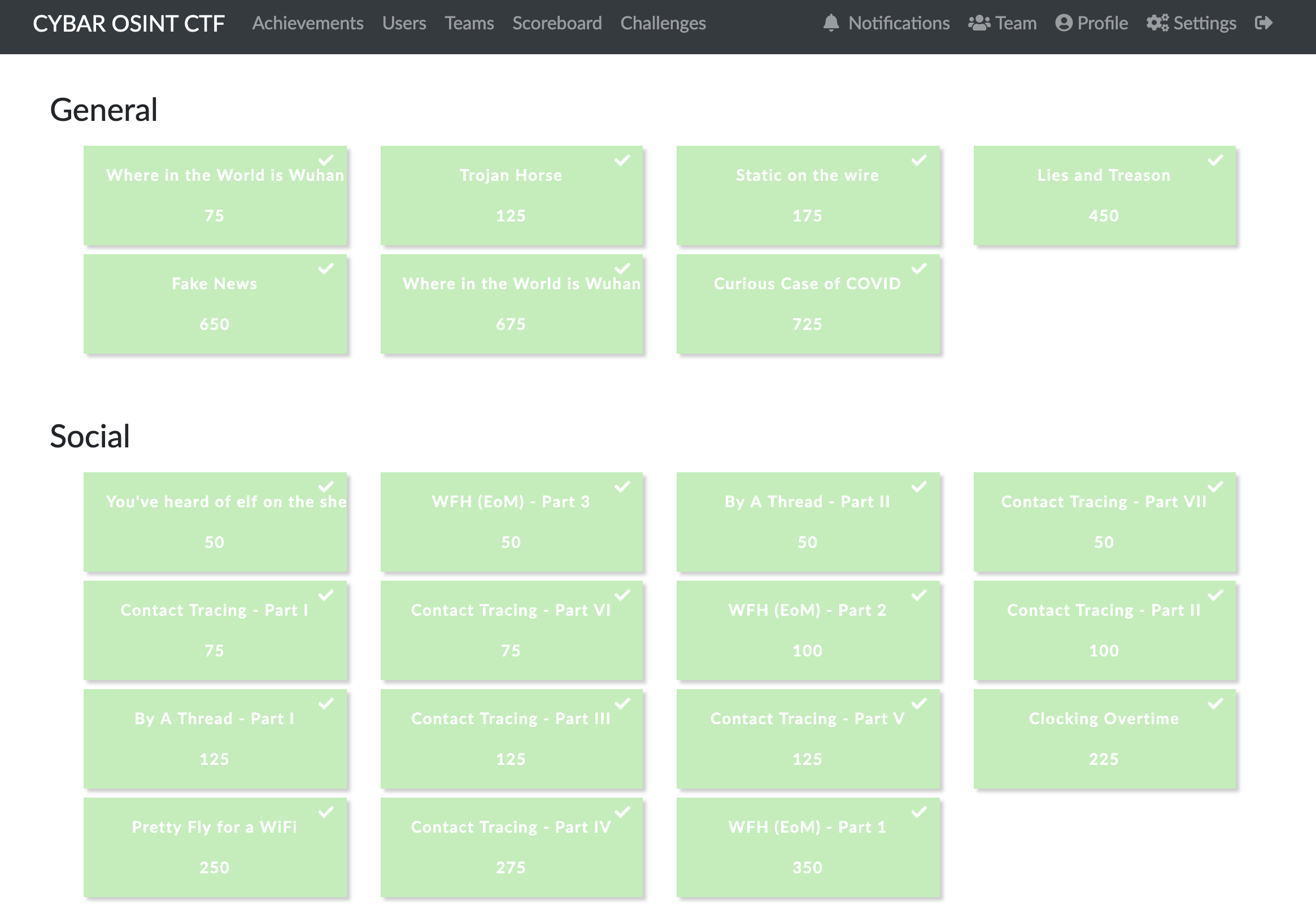Open the Contact Tracing - Part IV challenge

511,847
